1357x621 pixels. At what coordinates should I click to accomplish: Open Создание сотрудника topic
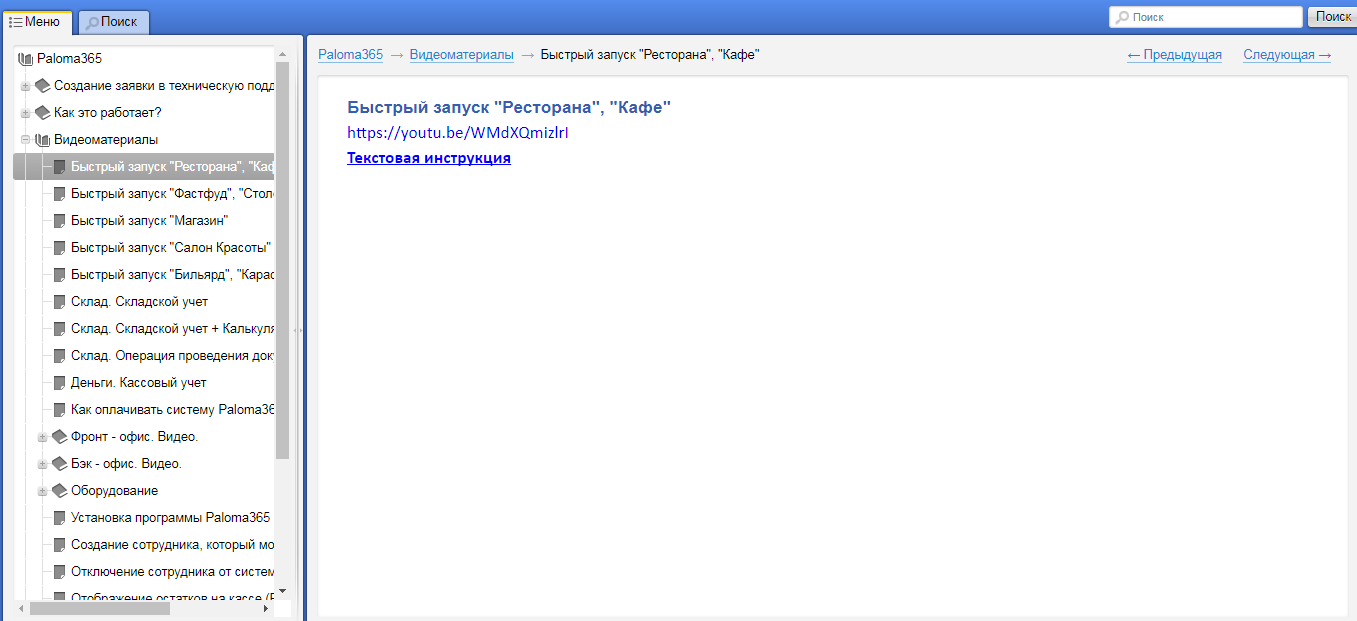click(x=172, y=545)
